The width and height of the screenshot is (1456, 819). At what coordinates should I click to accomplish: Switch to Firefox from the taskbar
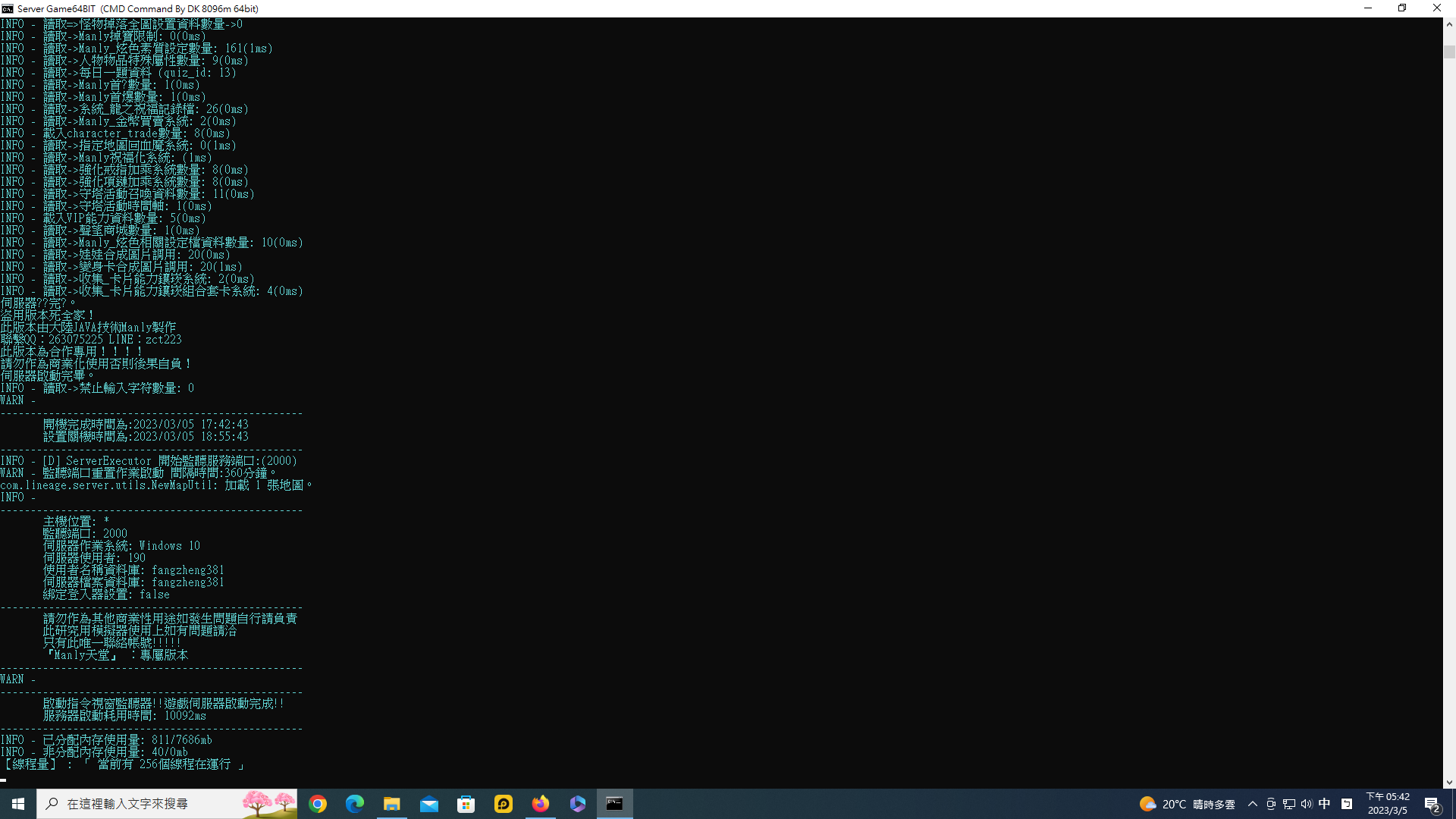pyautogui.click(x=541, y=804)
